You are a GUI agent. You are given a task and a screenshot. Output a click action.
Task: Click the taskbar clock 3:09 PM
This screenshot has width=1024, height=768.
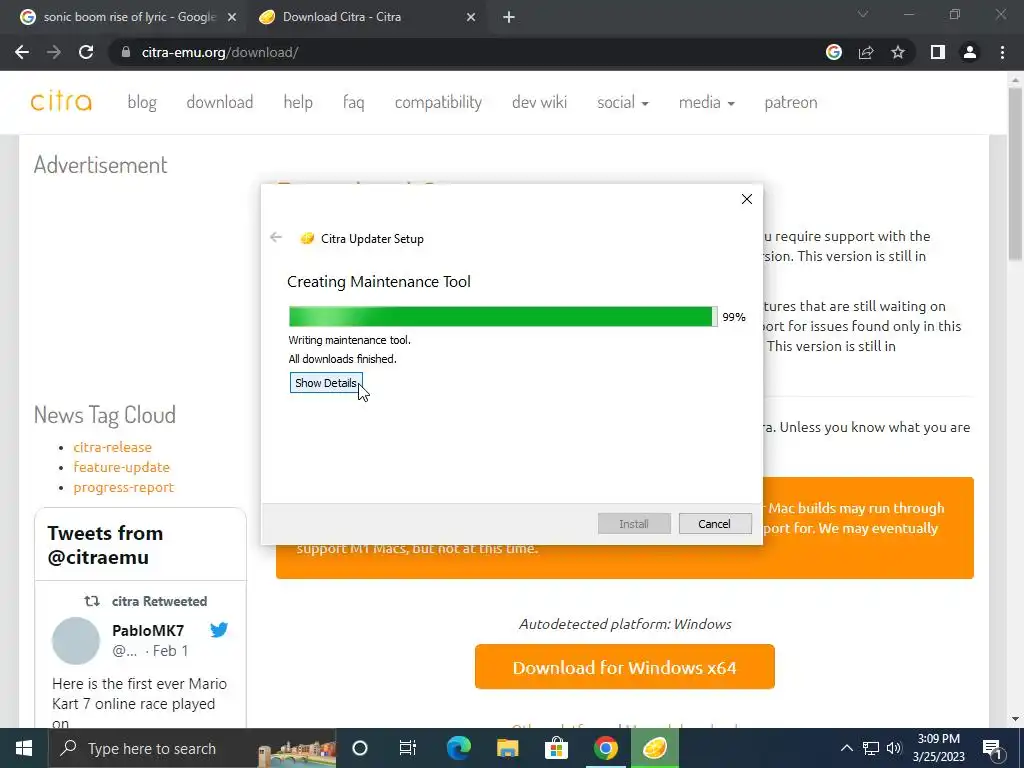(x=938, y=748)
